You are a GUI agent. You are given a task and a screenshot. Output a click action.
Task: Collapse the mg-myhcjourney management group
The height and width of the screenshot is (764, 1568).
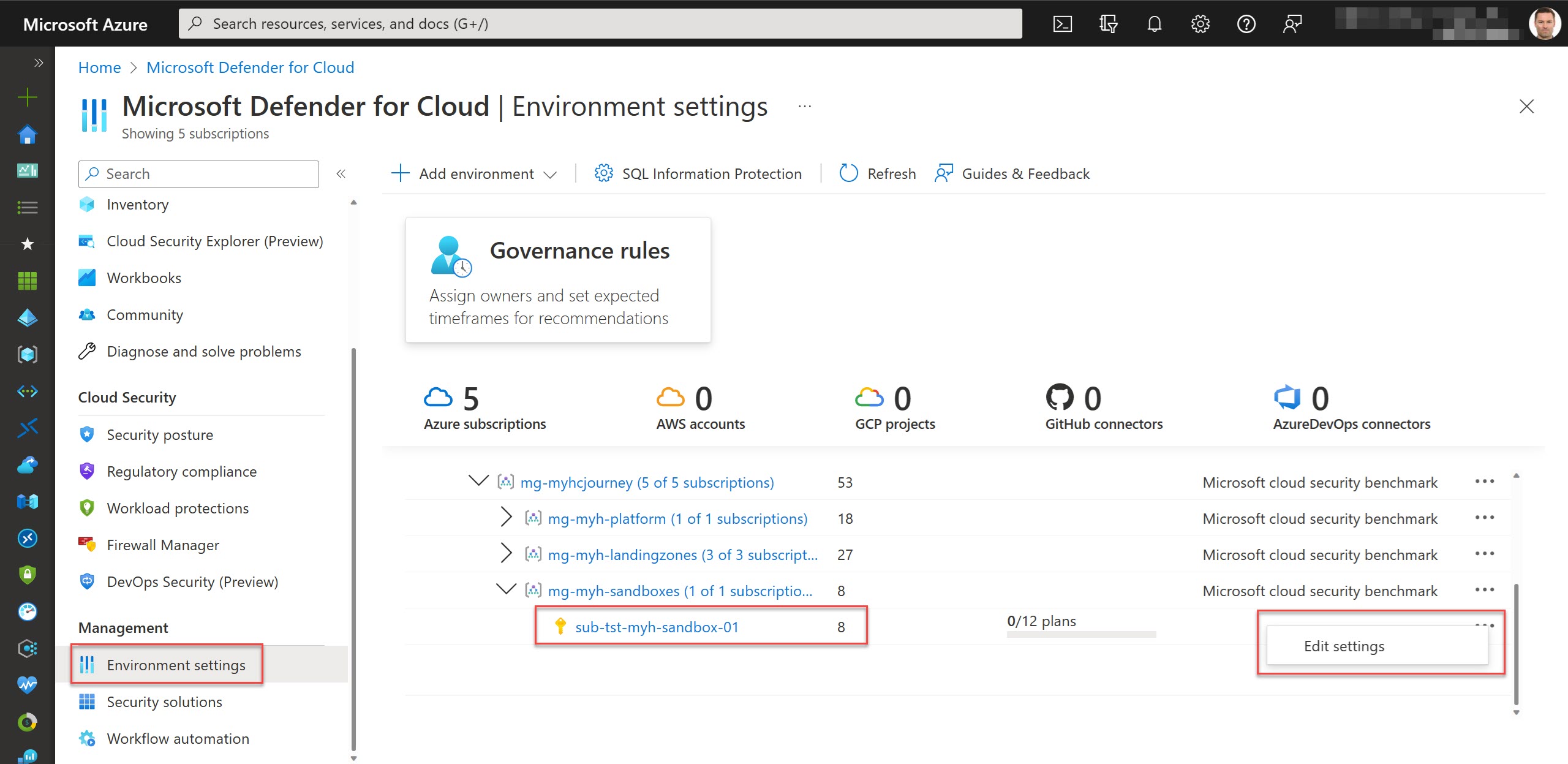478,482
